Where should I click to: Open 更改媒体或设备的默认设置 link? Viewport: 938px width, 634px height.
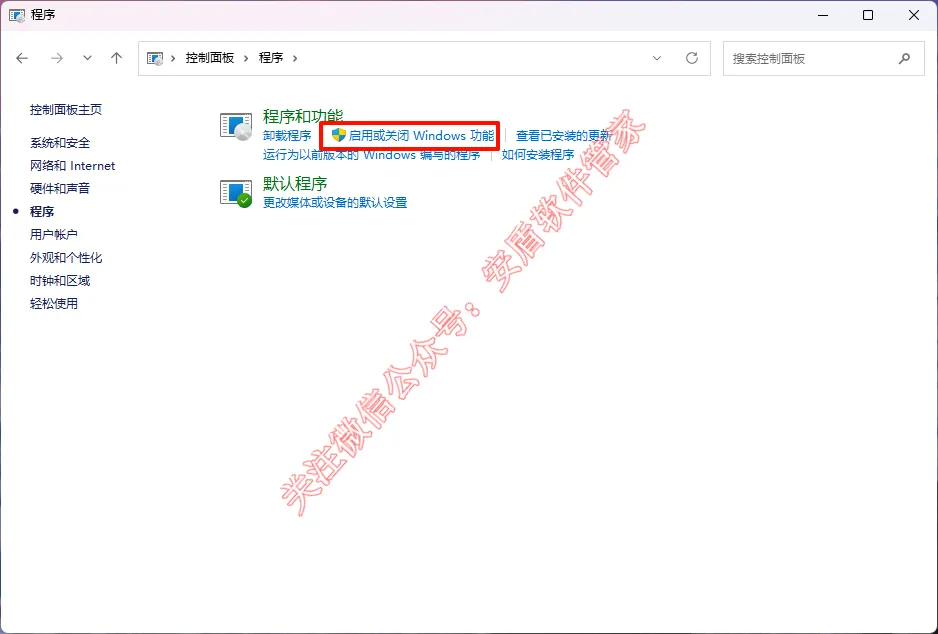[x=335, y=203]
